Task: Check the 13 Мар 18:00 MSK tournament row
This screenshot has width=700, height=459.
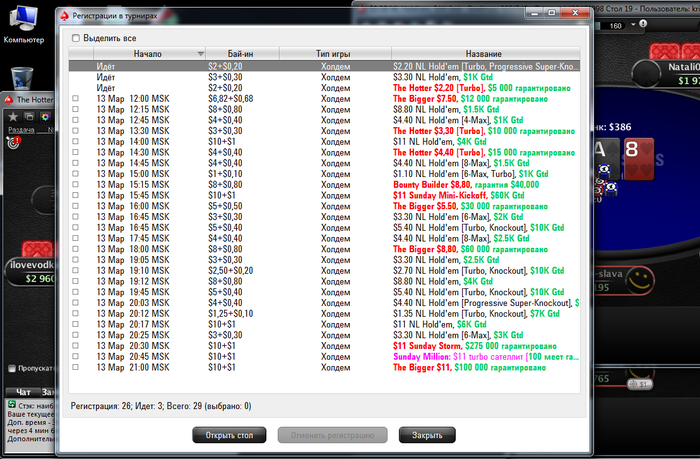Action: tap(75, 249)
